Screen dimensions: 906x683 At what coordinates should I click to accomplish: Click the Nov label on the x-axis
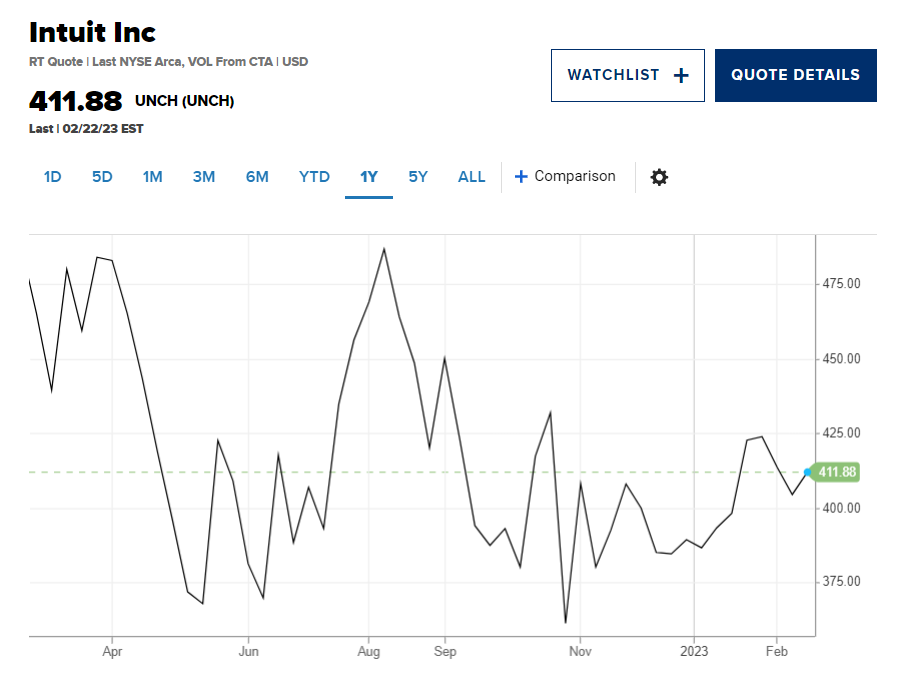tap(580, 652)
